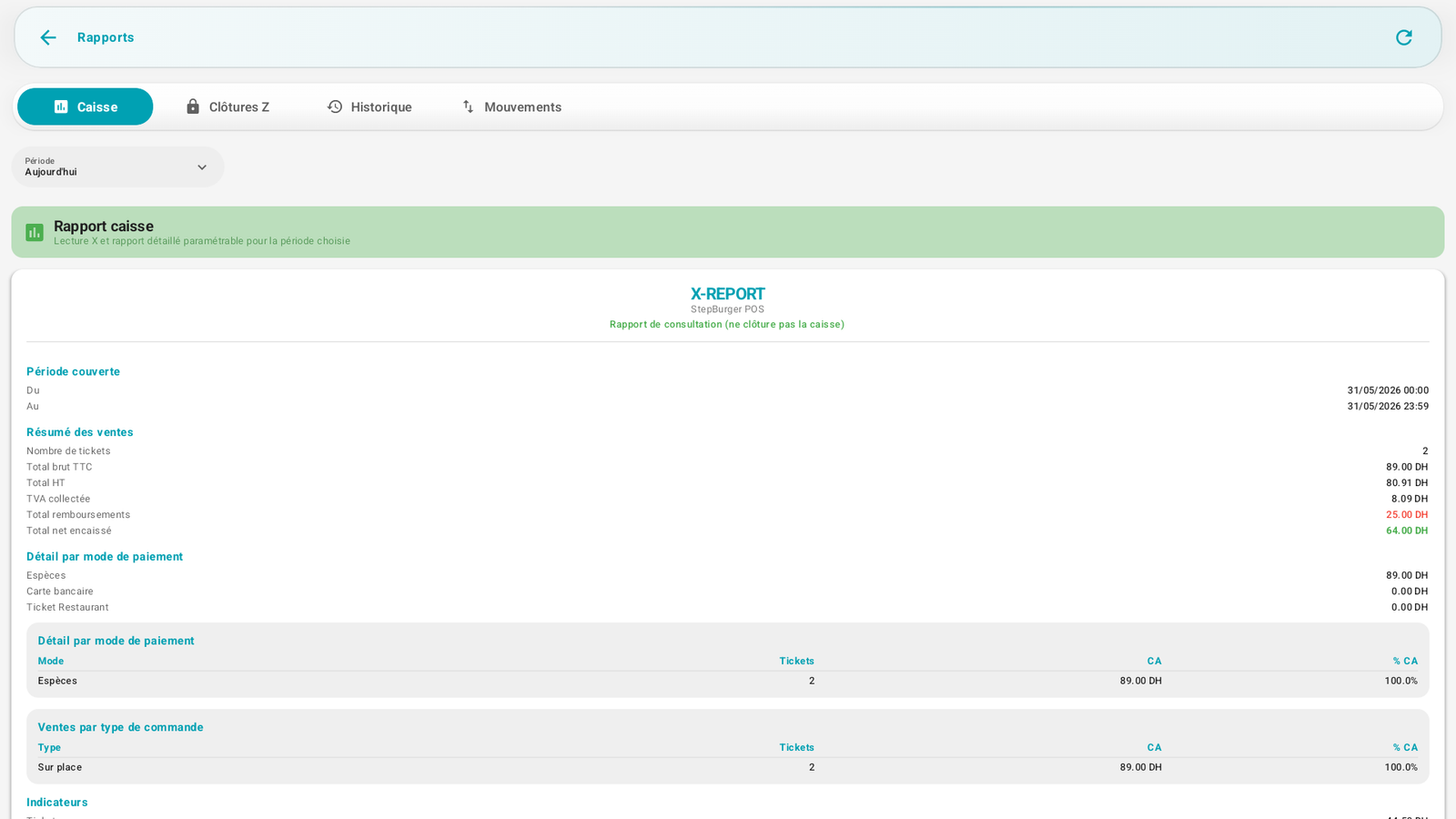Open the Période dropdown
This screenshot has width=1456, height=819.
pyautogui.click(x=117, y=167)
